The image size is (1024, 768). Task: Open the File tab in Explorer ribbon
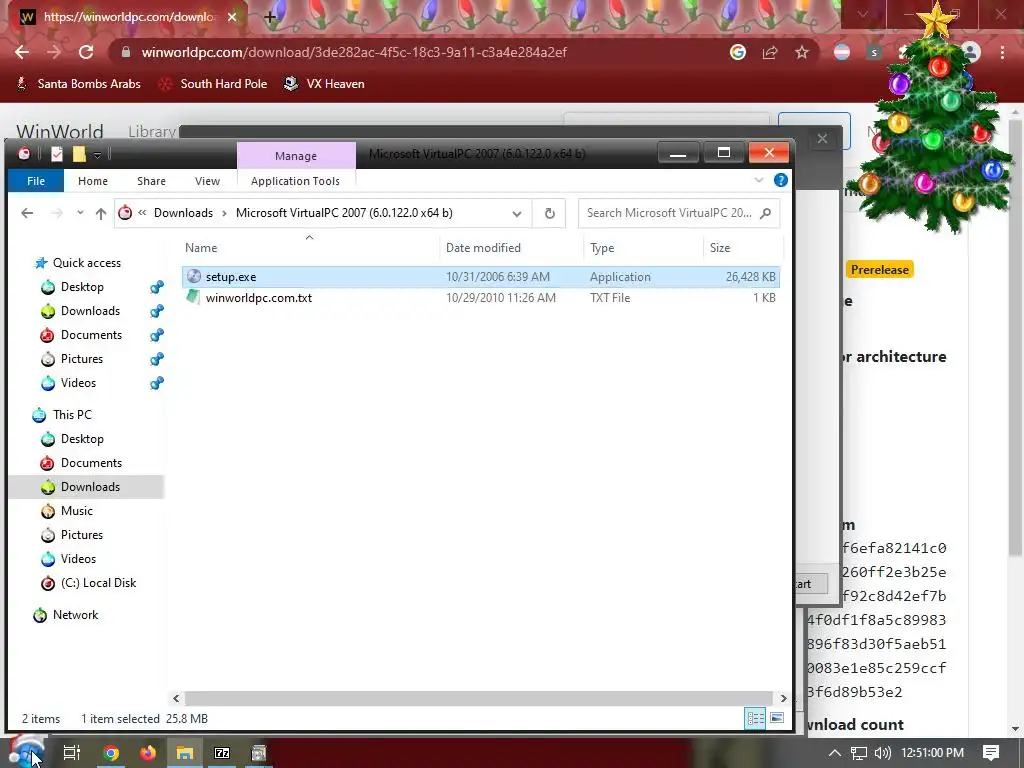36,181
